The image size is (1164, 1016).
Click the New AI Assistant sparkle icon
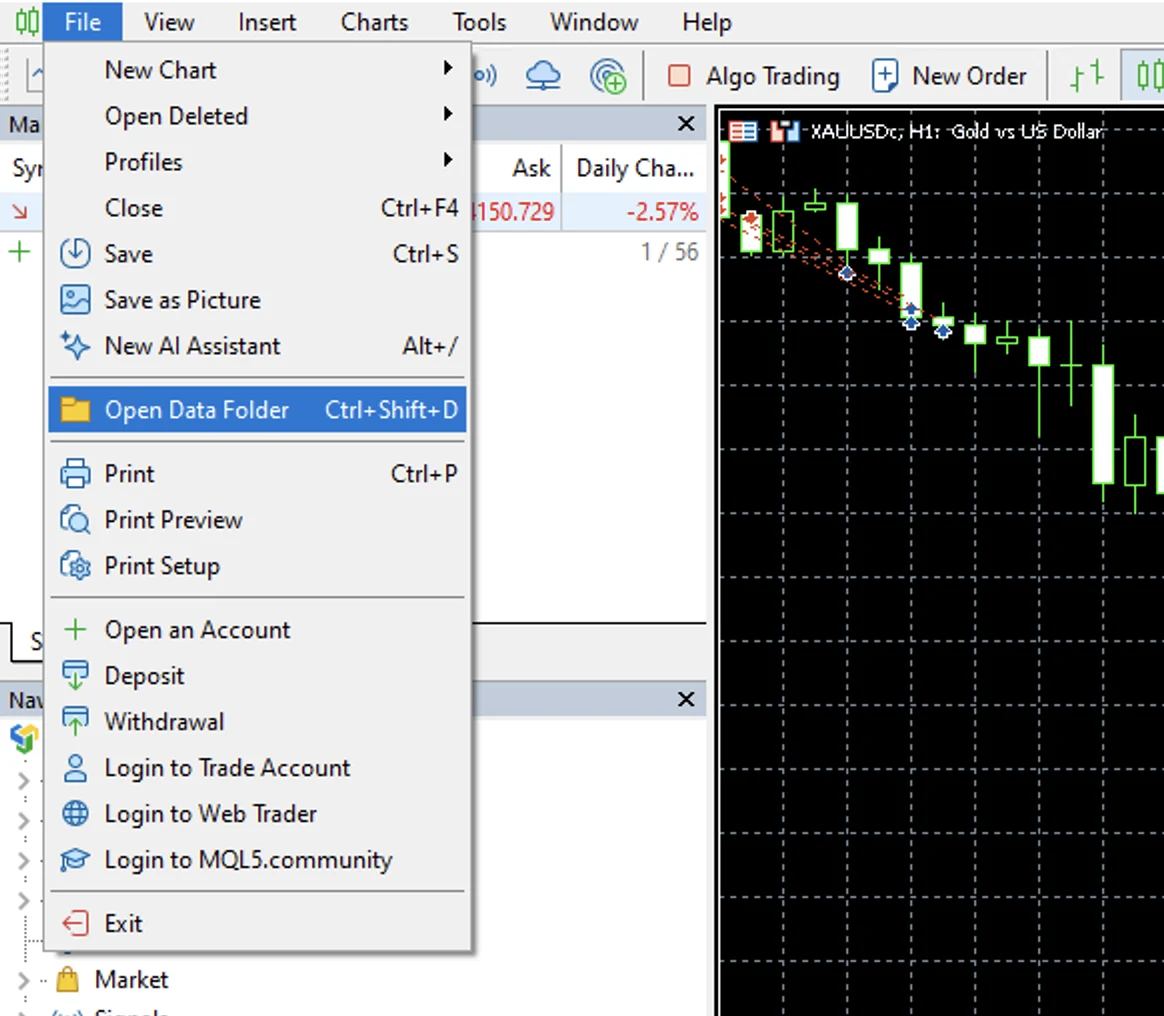[75, 346]
